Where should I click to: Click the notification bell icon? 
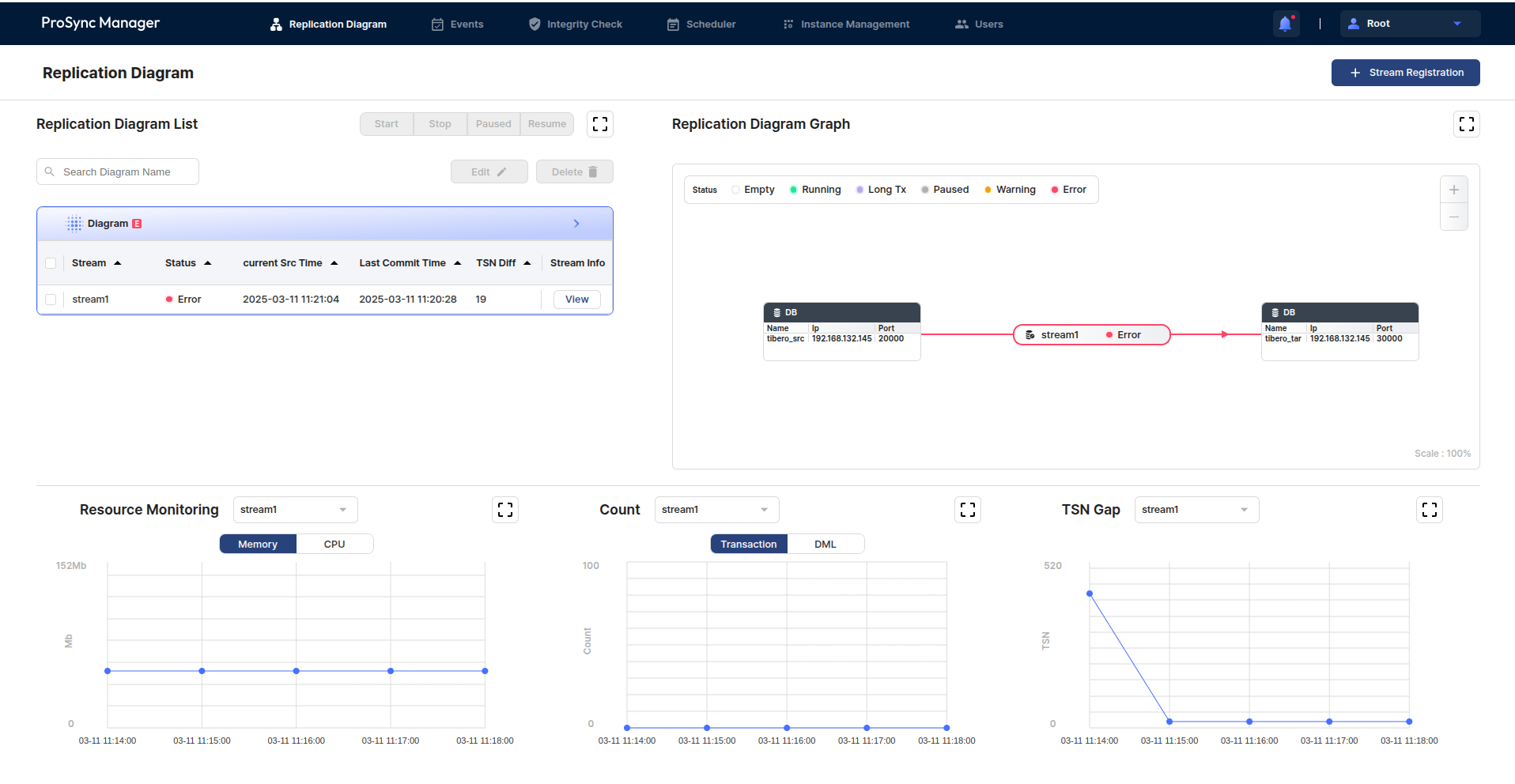point(1285,24)
